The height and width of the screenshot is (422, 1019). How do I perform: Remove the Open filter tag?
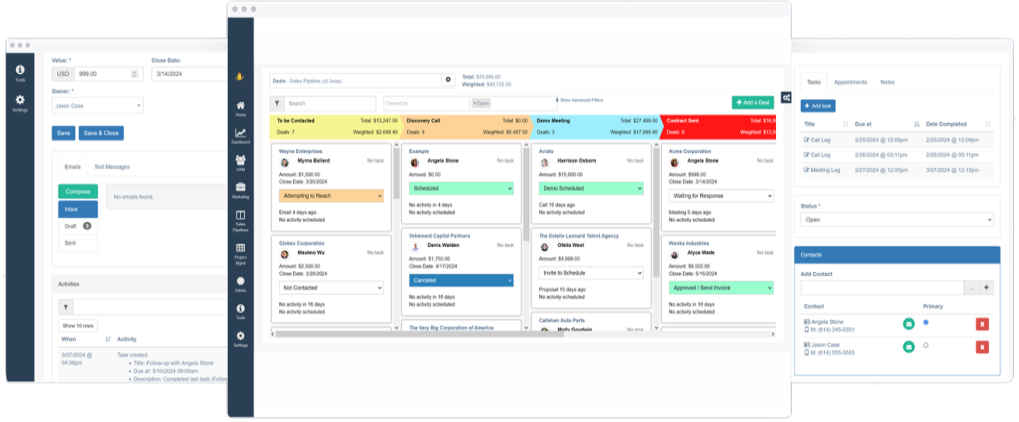(x=474, y=103)
